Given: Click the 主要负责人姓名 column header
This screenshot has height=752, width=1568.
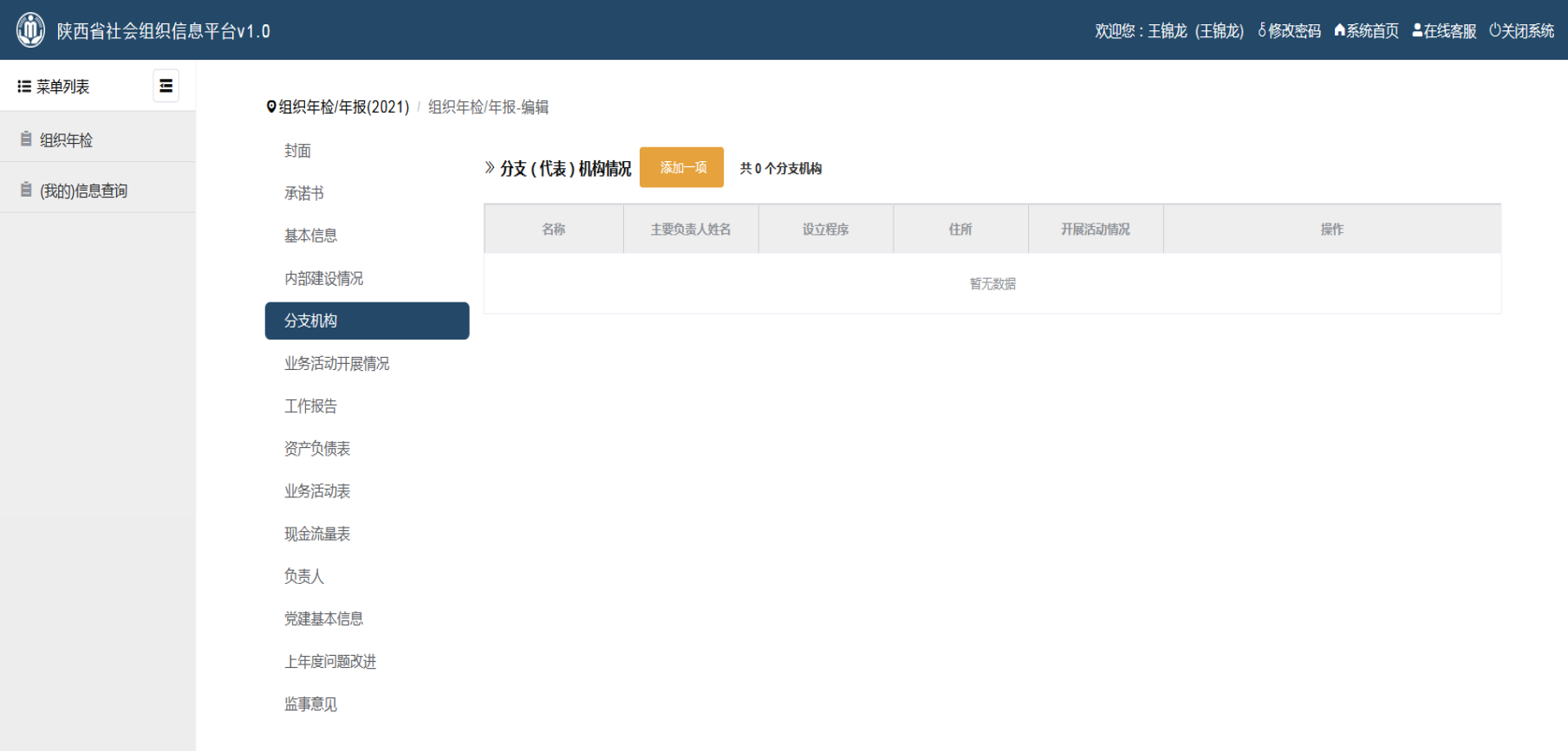Looking at the screenshot, I should tap(691, 230).
